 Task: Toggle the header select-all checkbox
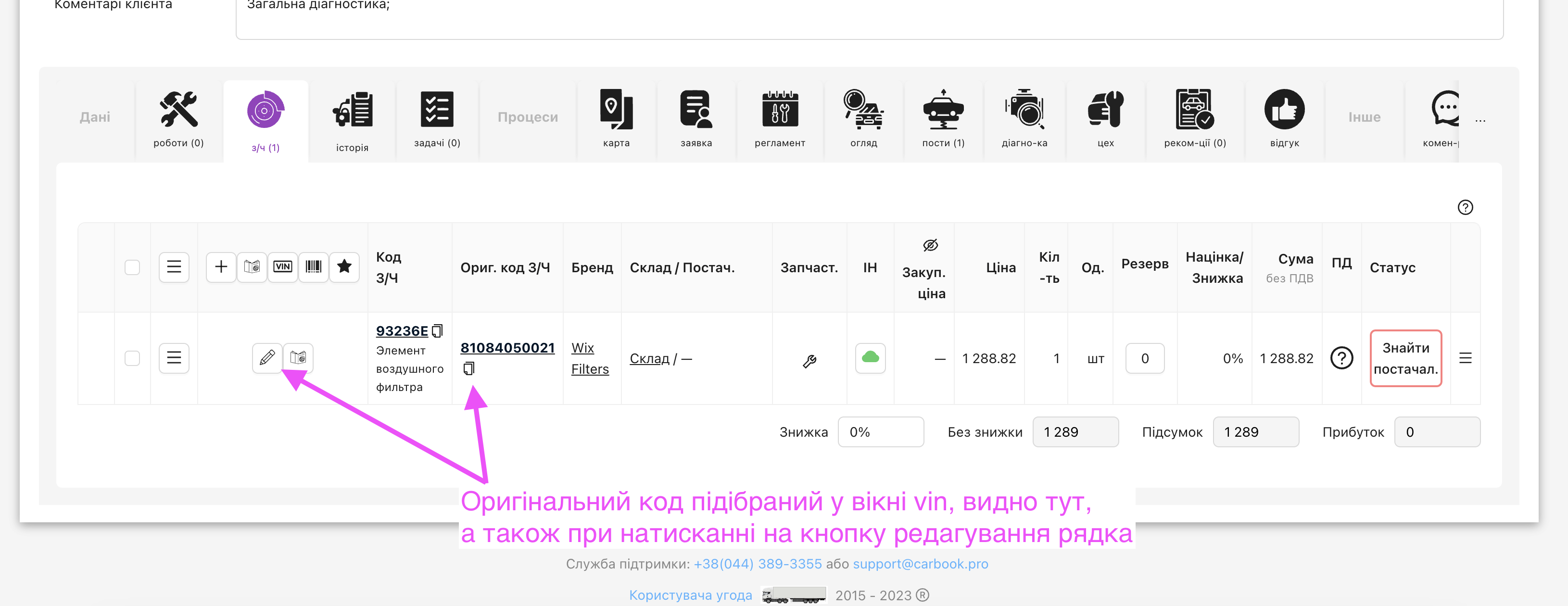tap(132, 267)
